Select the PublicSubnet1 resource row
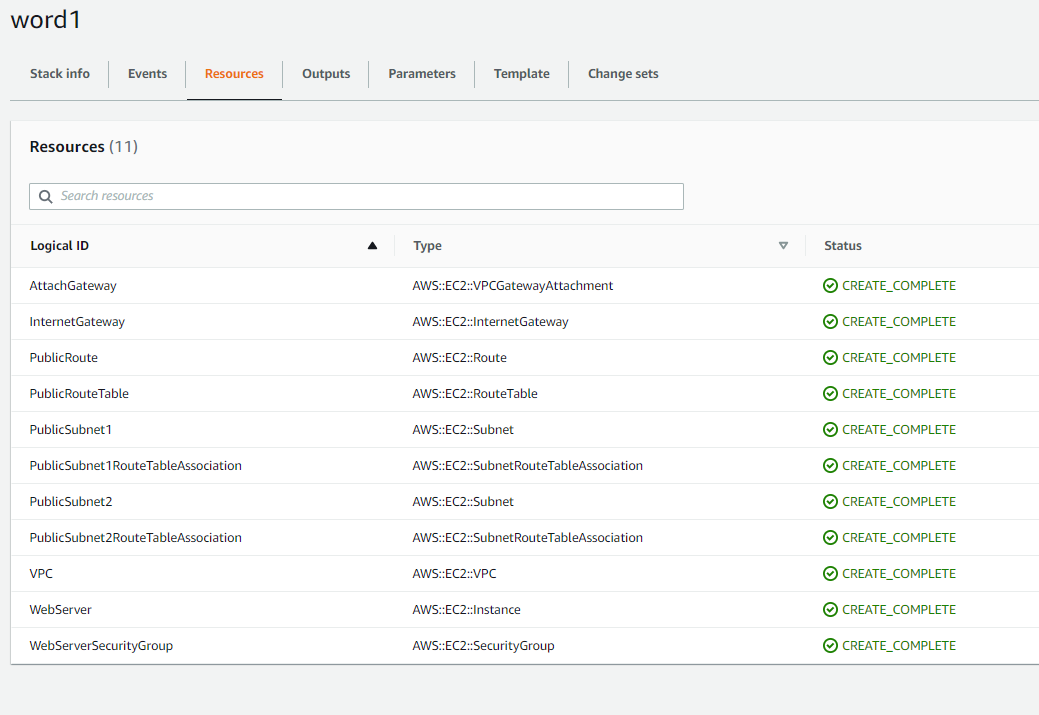 point(525,429)
